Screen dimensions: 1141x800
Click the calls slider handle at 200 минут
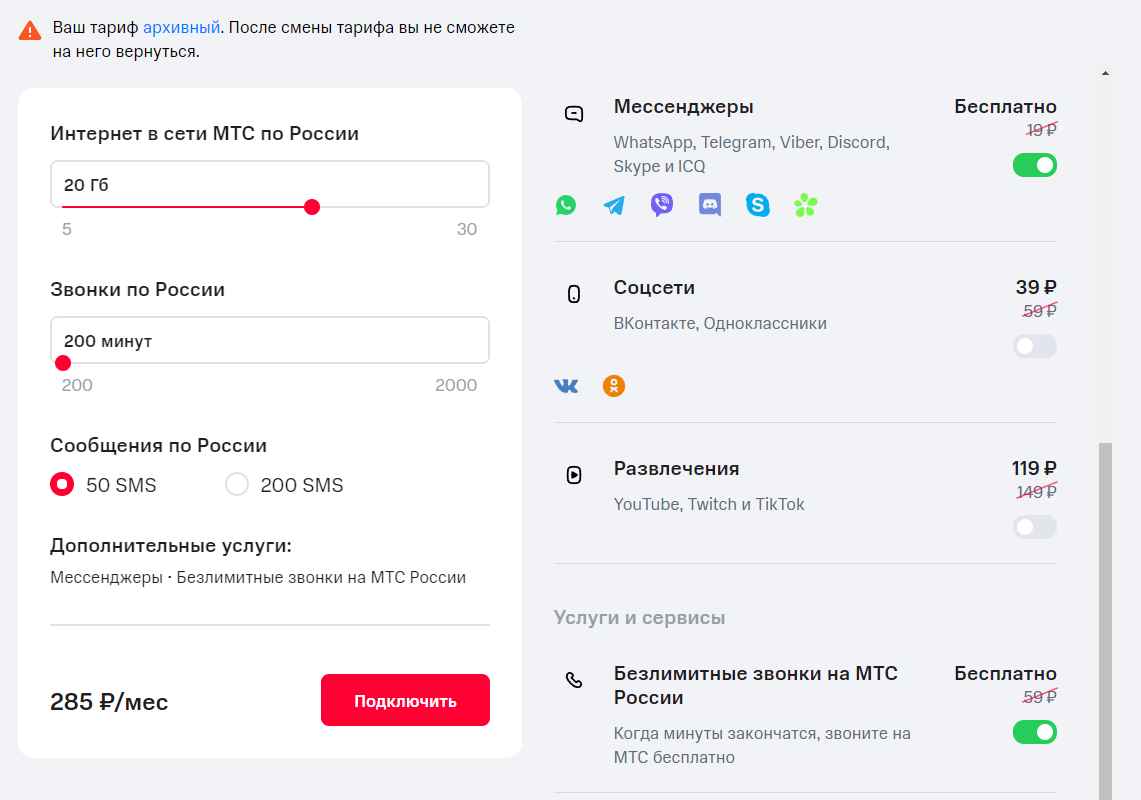point(63,363)
